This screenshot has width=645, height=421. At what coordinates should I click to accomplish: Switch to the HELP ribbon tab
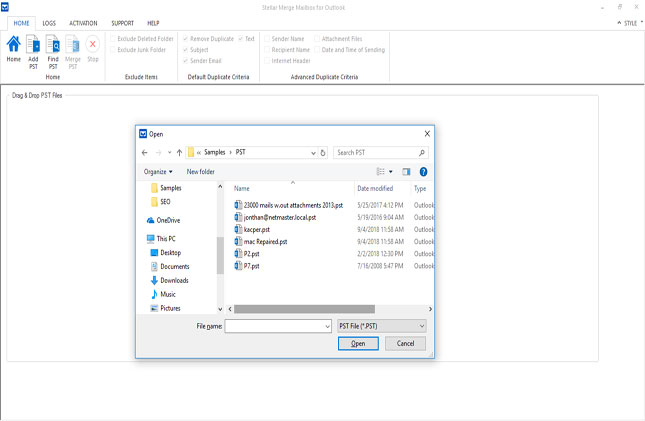click(x=153, y=23)
